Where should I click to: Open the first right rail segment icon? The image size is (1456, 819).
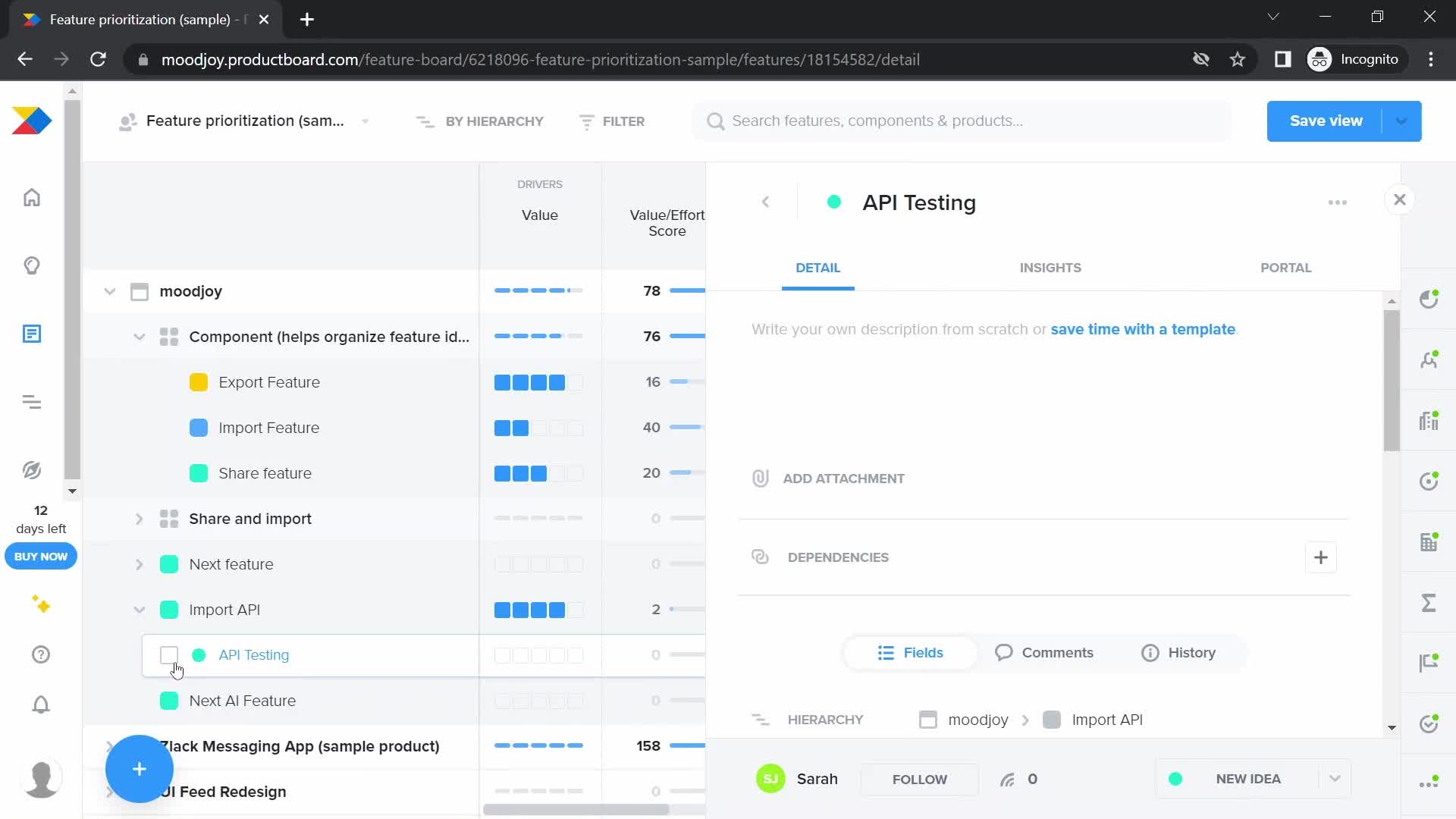[1429, 300]
